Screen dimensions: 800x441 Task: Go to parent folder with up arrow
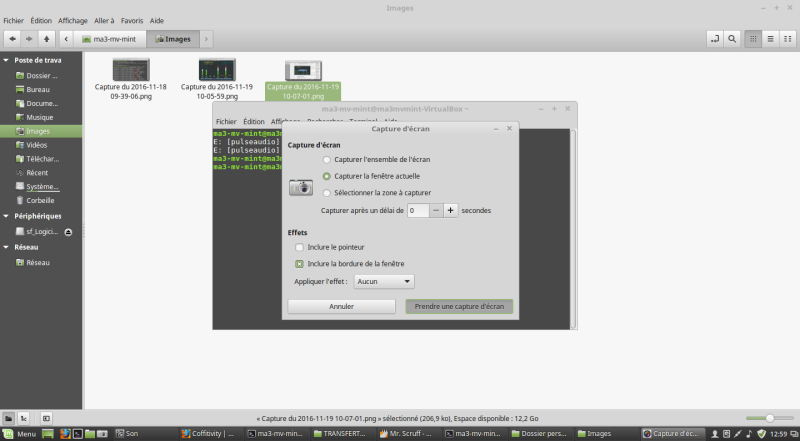pos(46,39)
